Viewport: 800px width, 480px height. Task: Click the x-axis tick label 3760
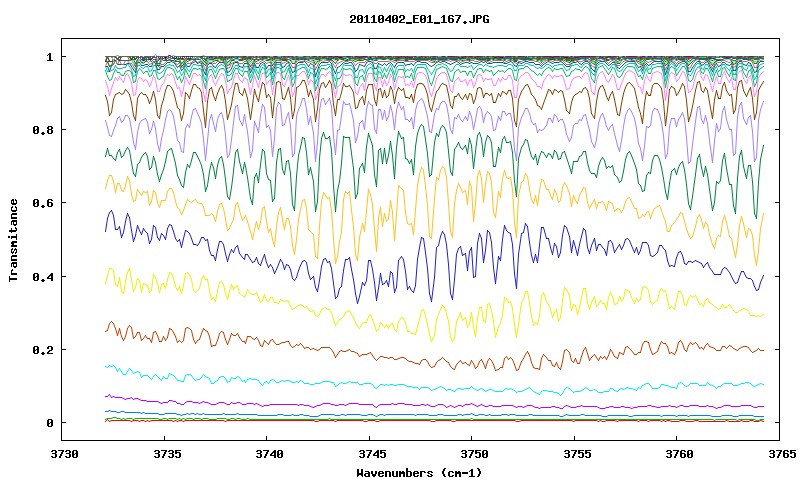[x=680, y=454]
